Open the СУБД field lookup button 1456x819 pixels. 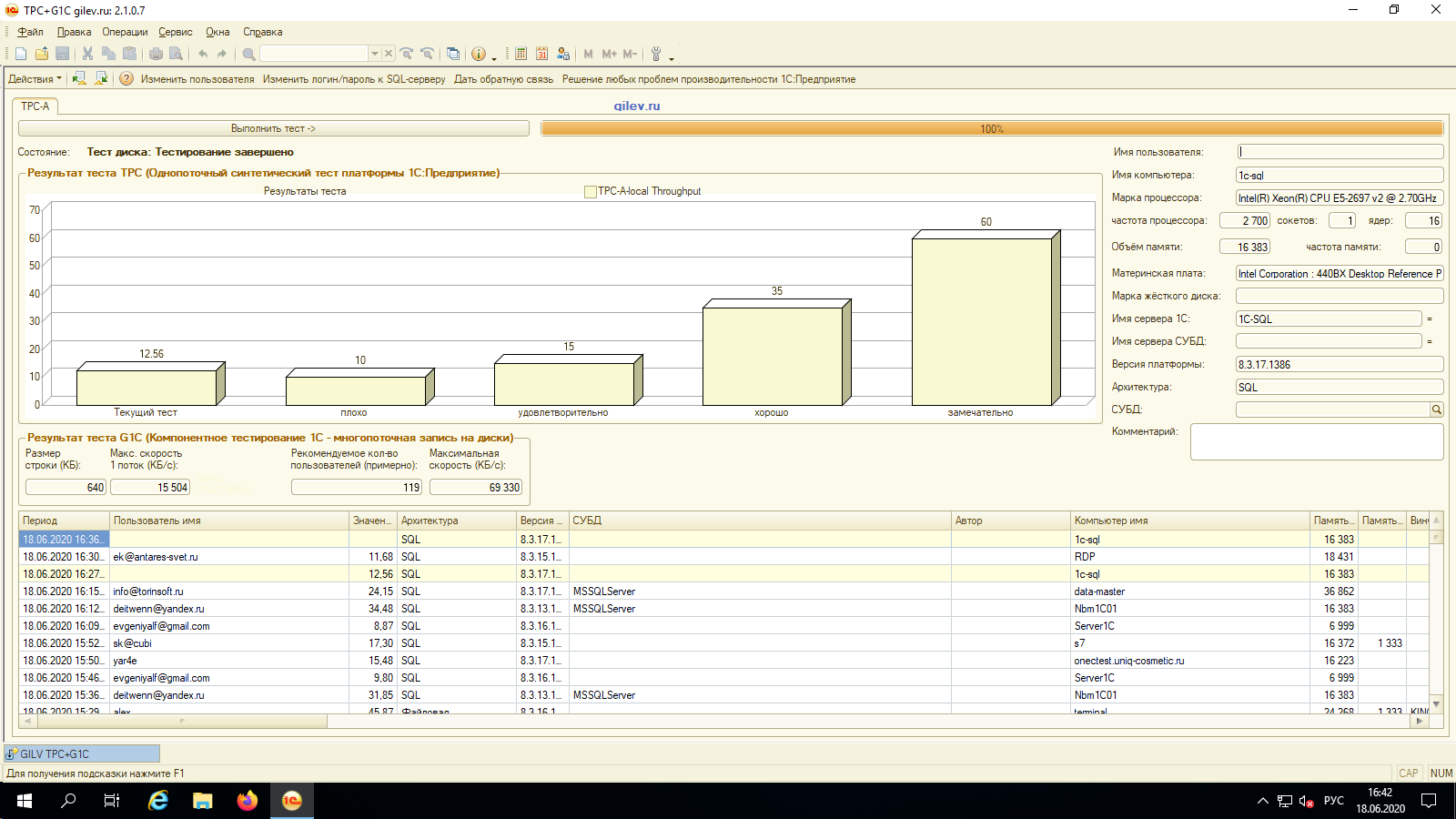pos(1437,409)
